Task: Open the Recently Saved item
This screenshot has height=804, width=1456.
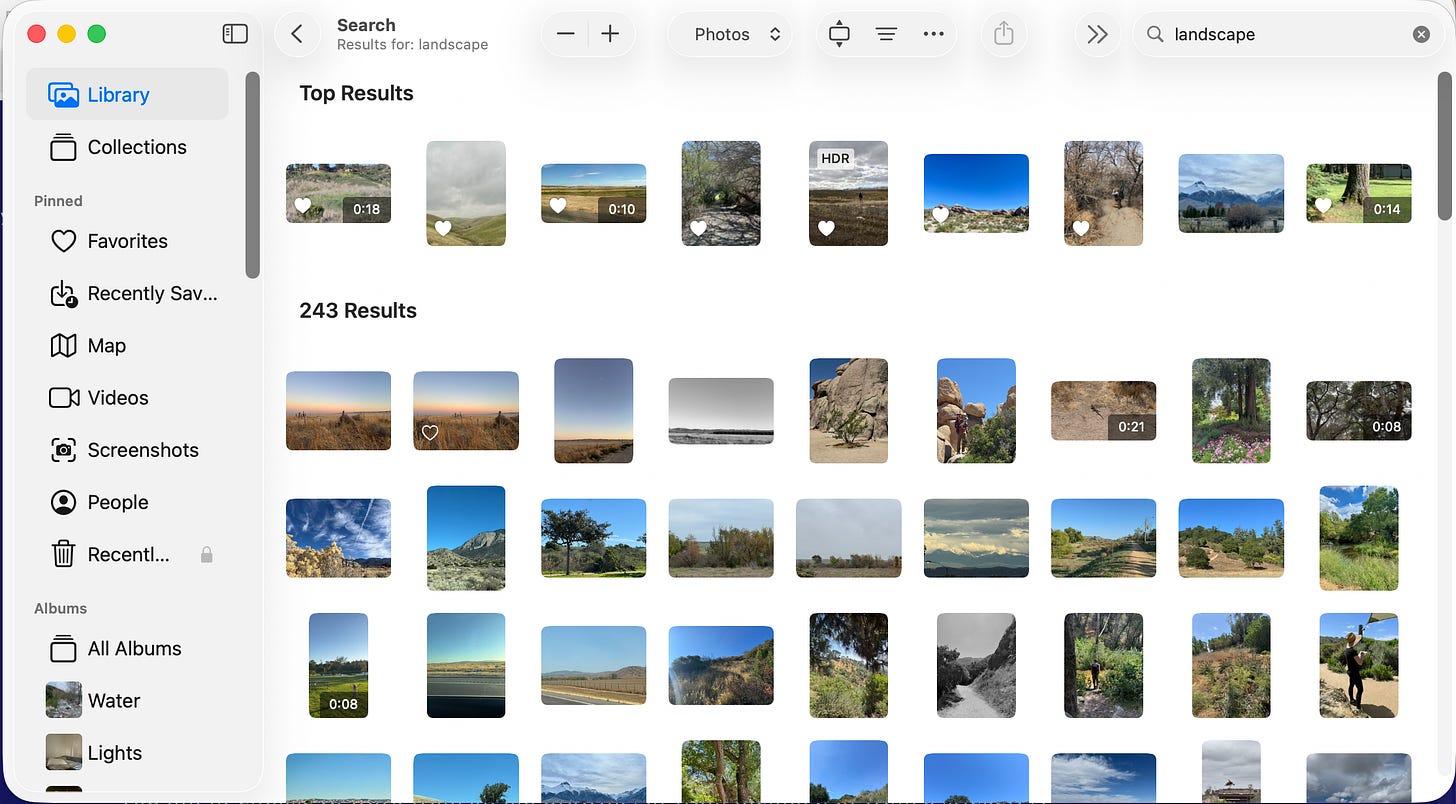Action: click(x=127, y=293)
